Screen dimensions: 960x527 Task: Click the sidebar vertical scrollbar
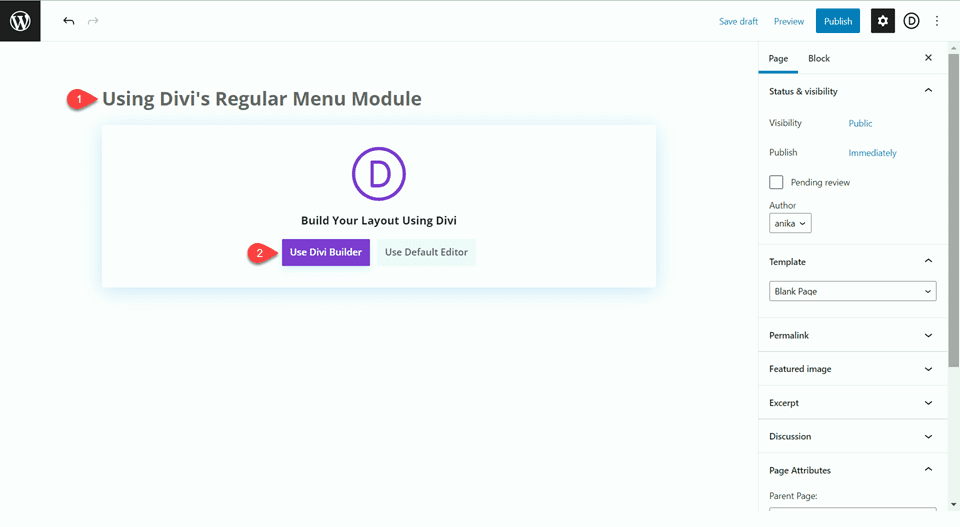(x=953, y=211)
